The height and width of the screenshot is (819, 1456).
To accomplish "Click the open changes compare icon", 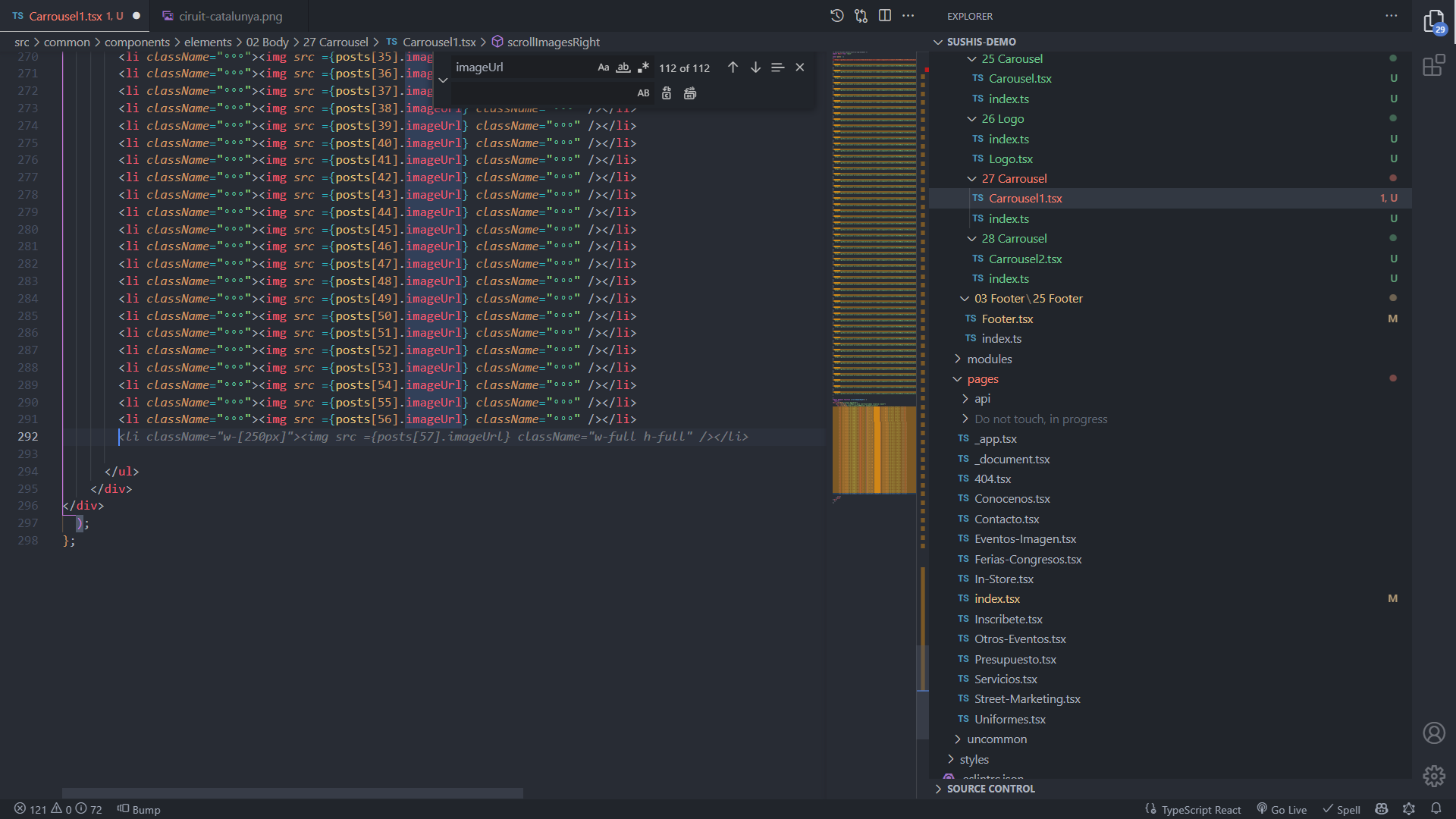I will pyautogui.click(x=861, y=16).
